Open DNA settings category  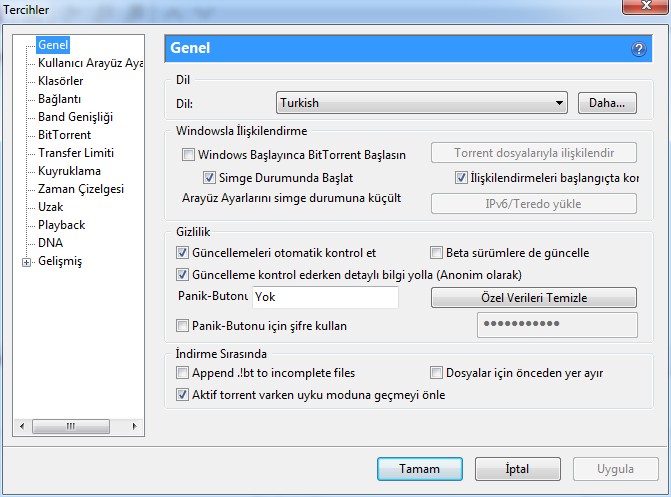click(x=50, y=243)
